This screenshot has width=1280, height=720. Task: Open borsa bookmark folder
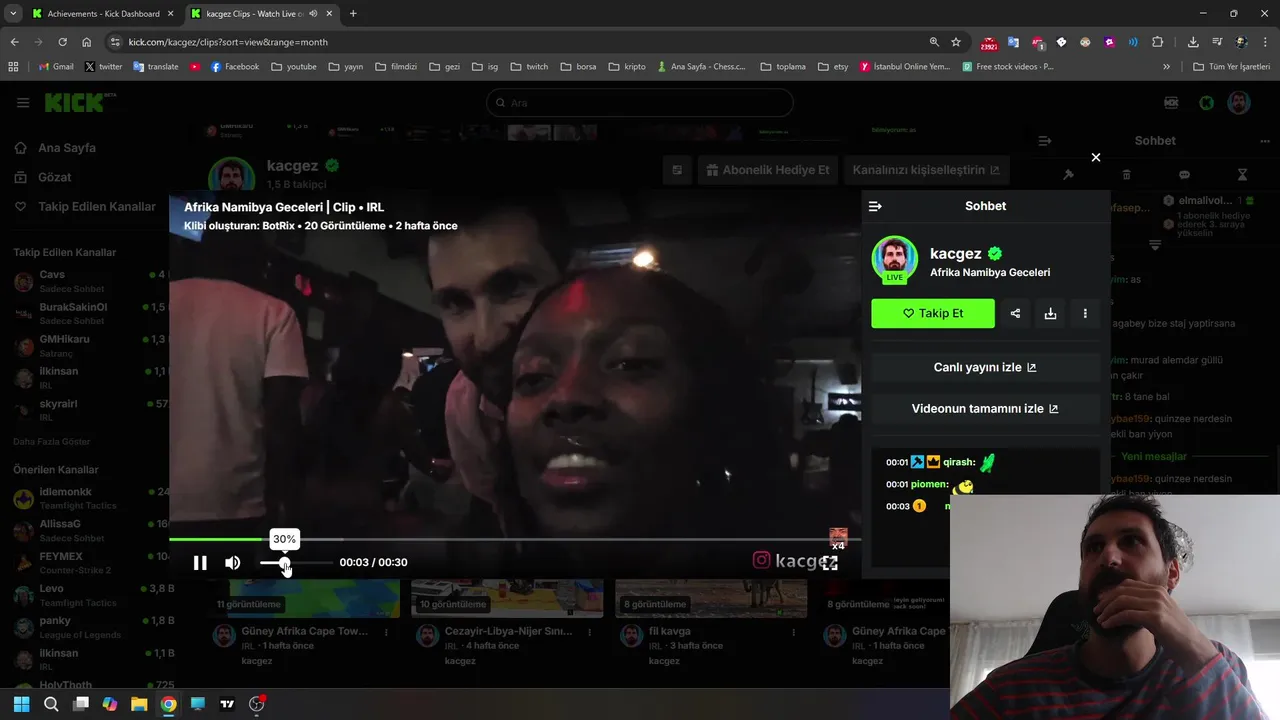(578, 67)
